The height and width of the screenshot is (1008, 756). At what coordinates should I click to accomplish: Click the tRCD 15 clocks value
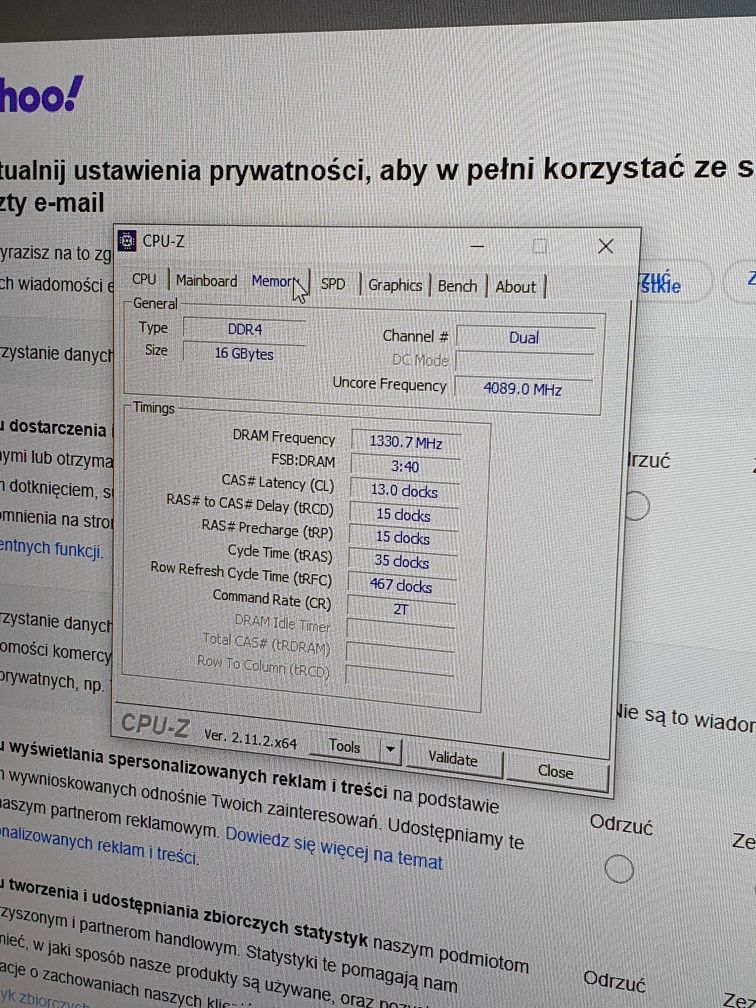[403, 515]
